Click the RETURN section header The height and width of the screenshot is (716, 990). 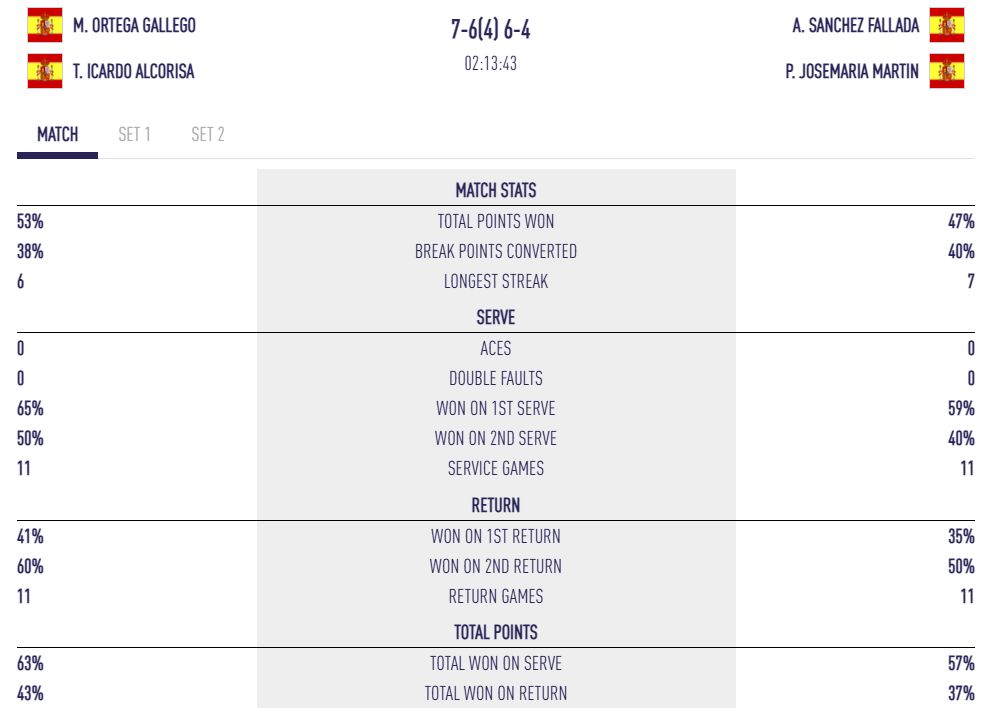(x=496, y=505)
